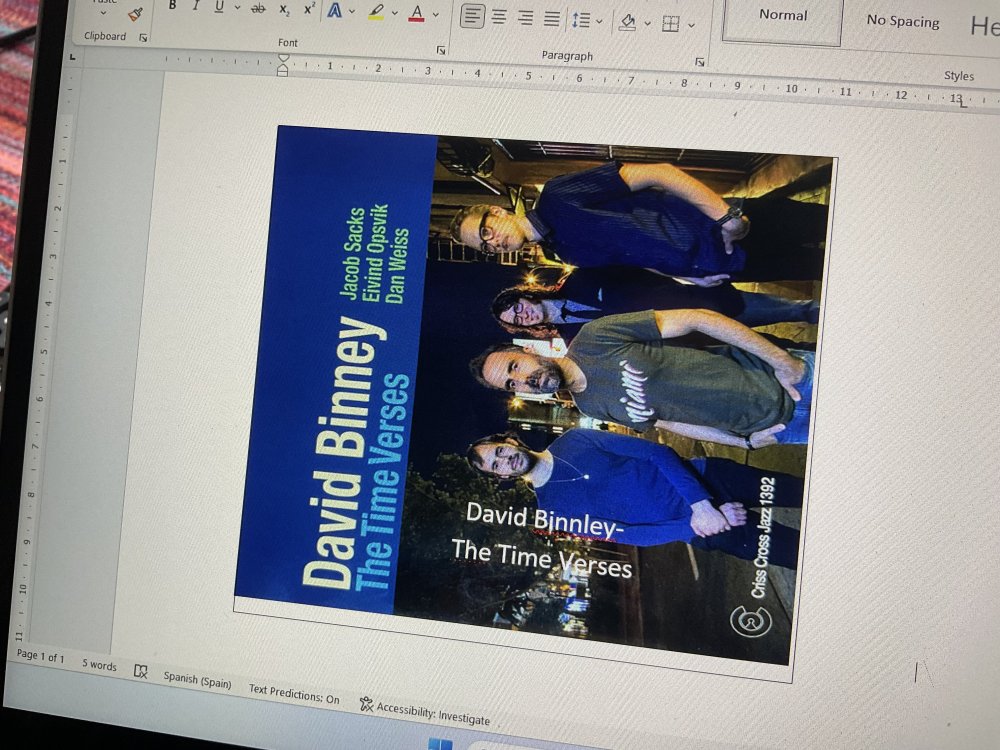Image resolution: width=1000 pixels, height=750 pixels.
Task: Expand line spacing dropdown arrow
Action: [599, 21]
